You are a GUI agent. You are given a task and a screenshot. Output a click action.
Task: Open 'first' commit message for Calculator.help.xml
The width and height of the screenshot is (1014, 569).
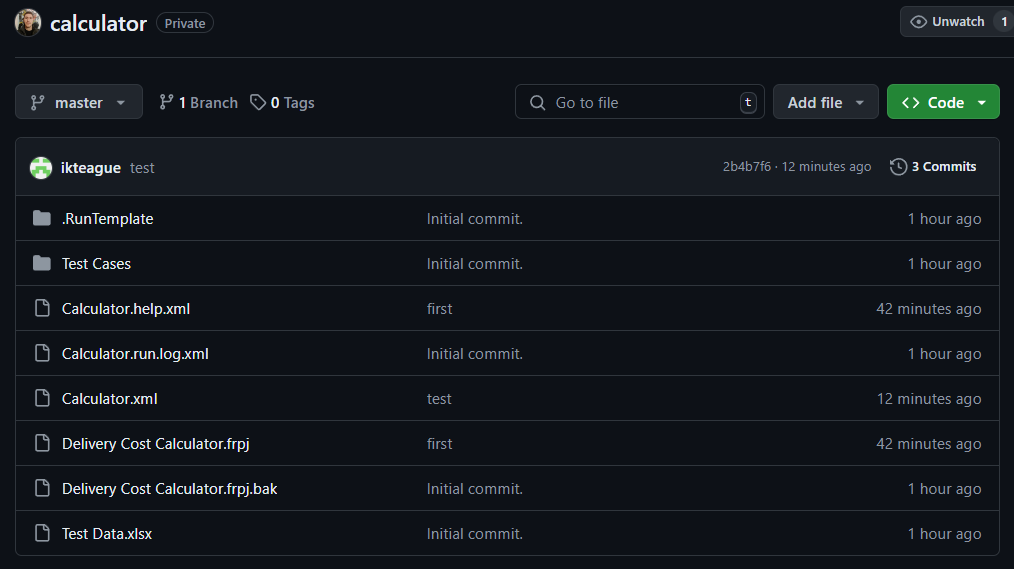(440, 308)
